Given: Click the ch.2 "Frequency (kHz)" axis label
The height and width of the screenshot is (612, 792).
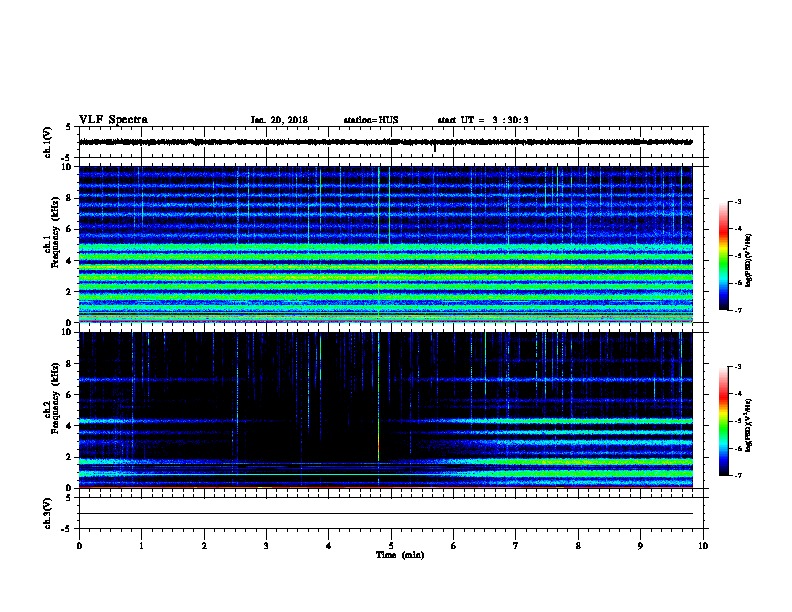Looking at the screenshot, I should [55, 398].
